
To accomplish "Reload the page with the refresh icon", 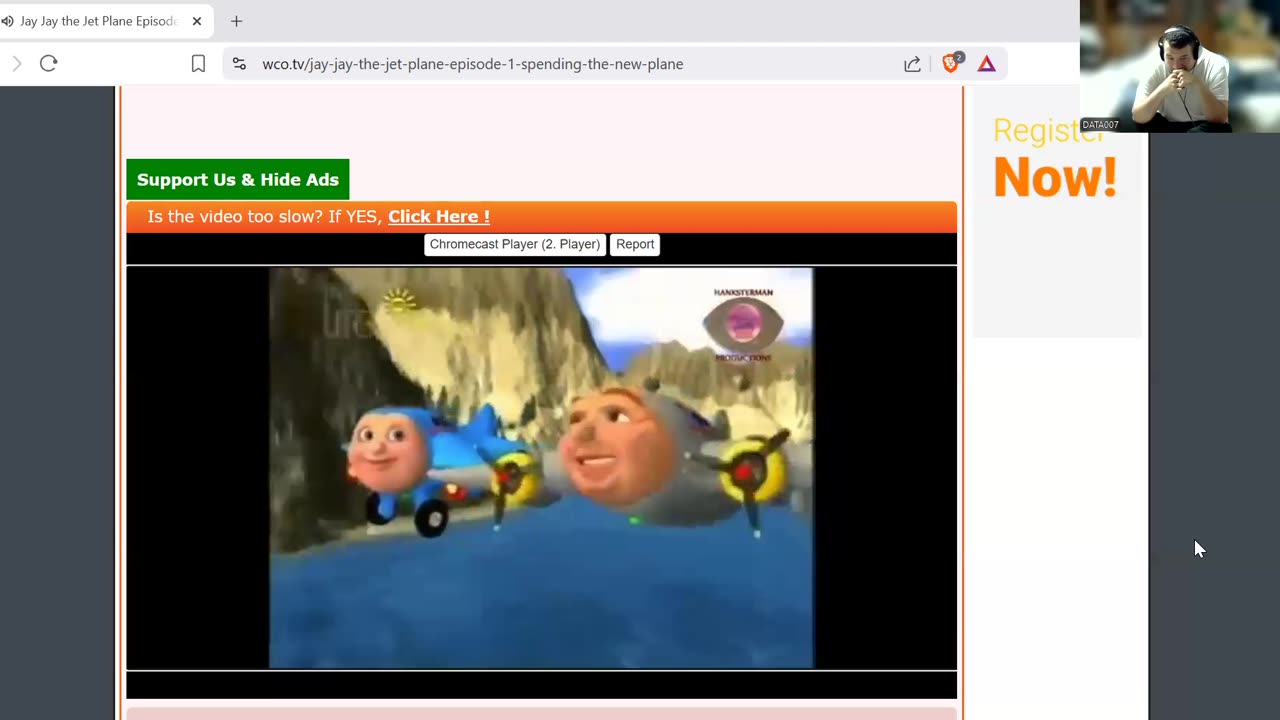I will (x=48, y=64).
